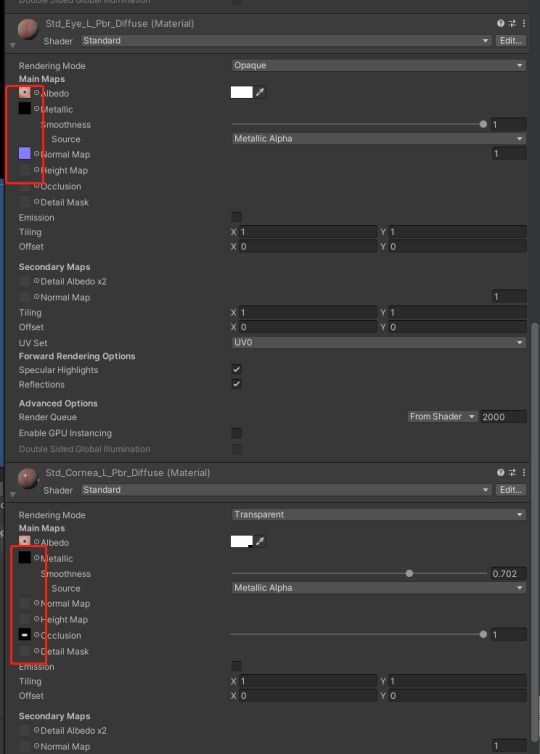
Task: Select the Eye Secondary Normal Map slot
Action: coord(25,297)
